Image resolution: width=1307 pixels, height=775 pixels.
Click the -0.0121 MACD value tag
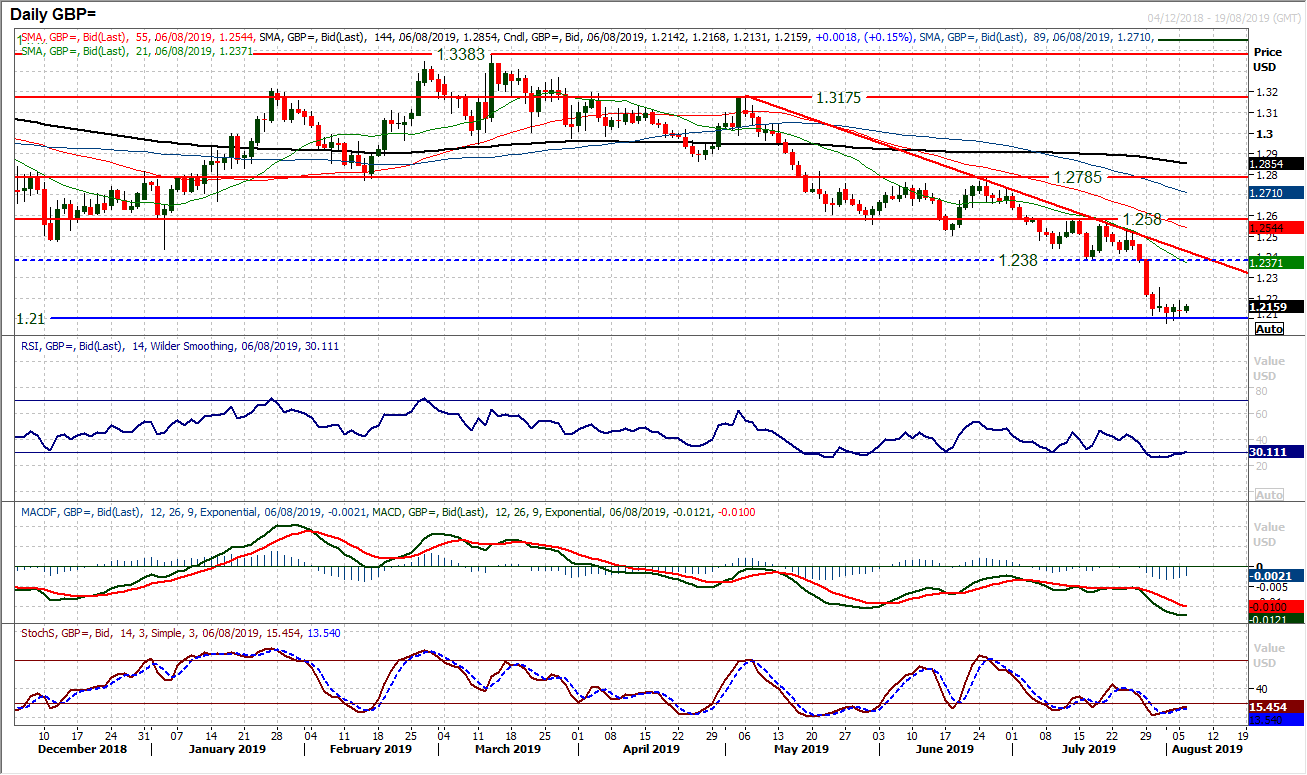click(1276, 620)
